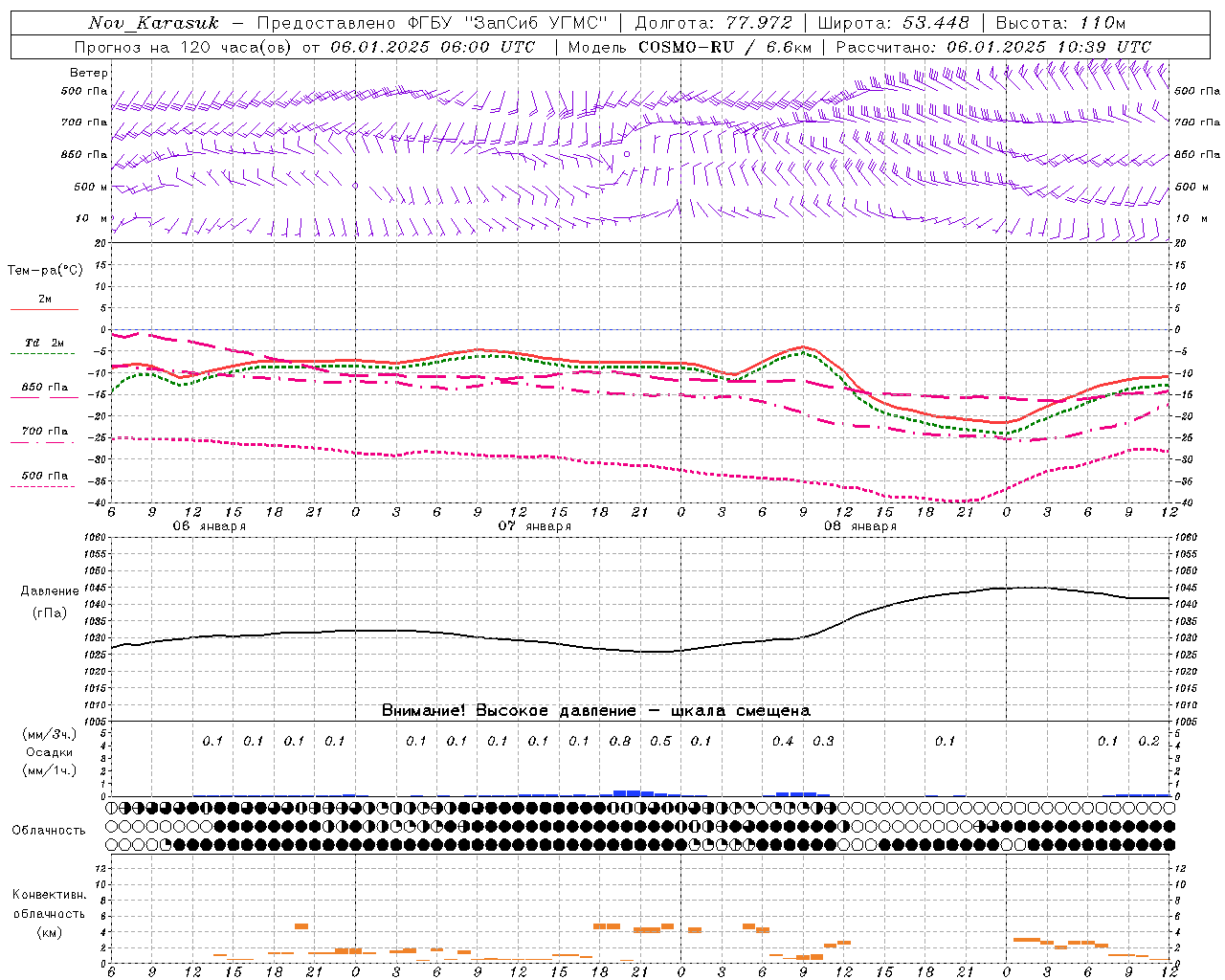Click the 0.5 precipitation value
Image resolution: width=1225 pixels, height=980 pixels.
click(660, 742)
